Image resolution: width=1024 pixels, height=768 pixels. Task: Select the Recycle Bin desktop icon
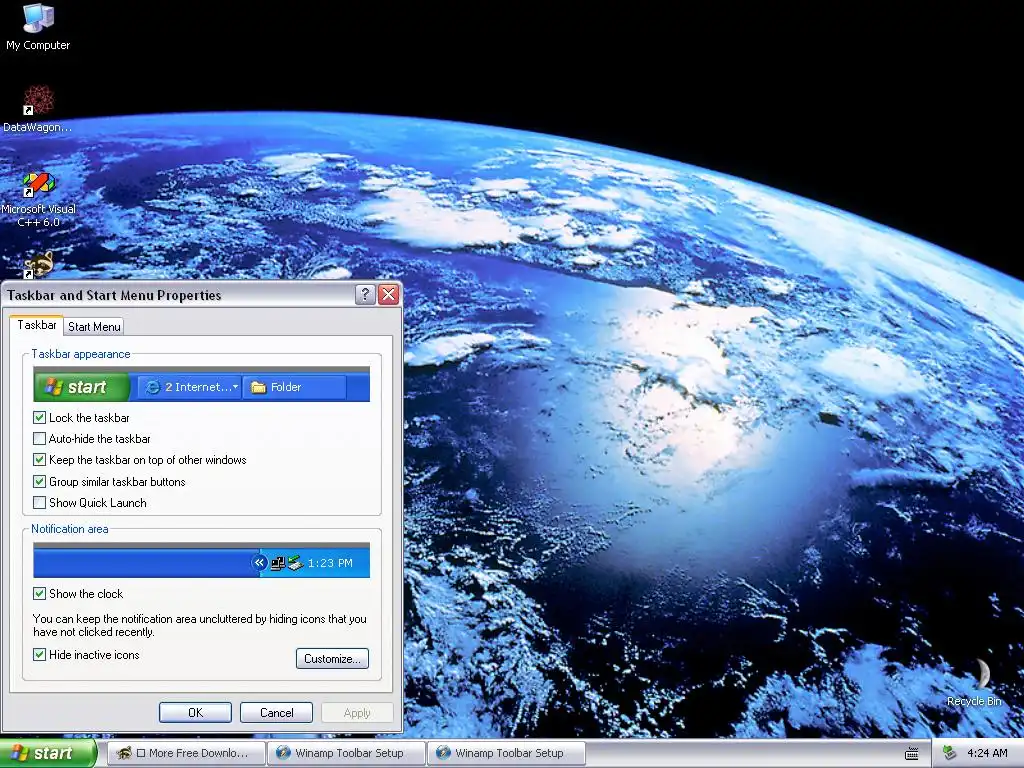974,682
